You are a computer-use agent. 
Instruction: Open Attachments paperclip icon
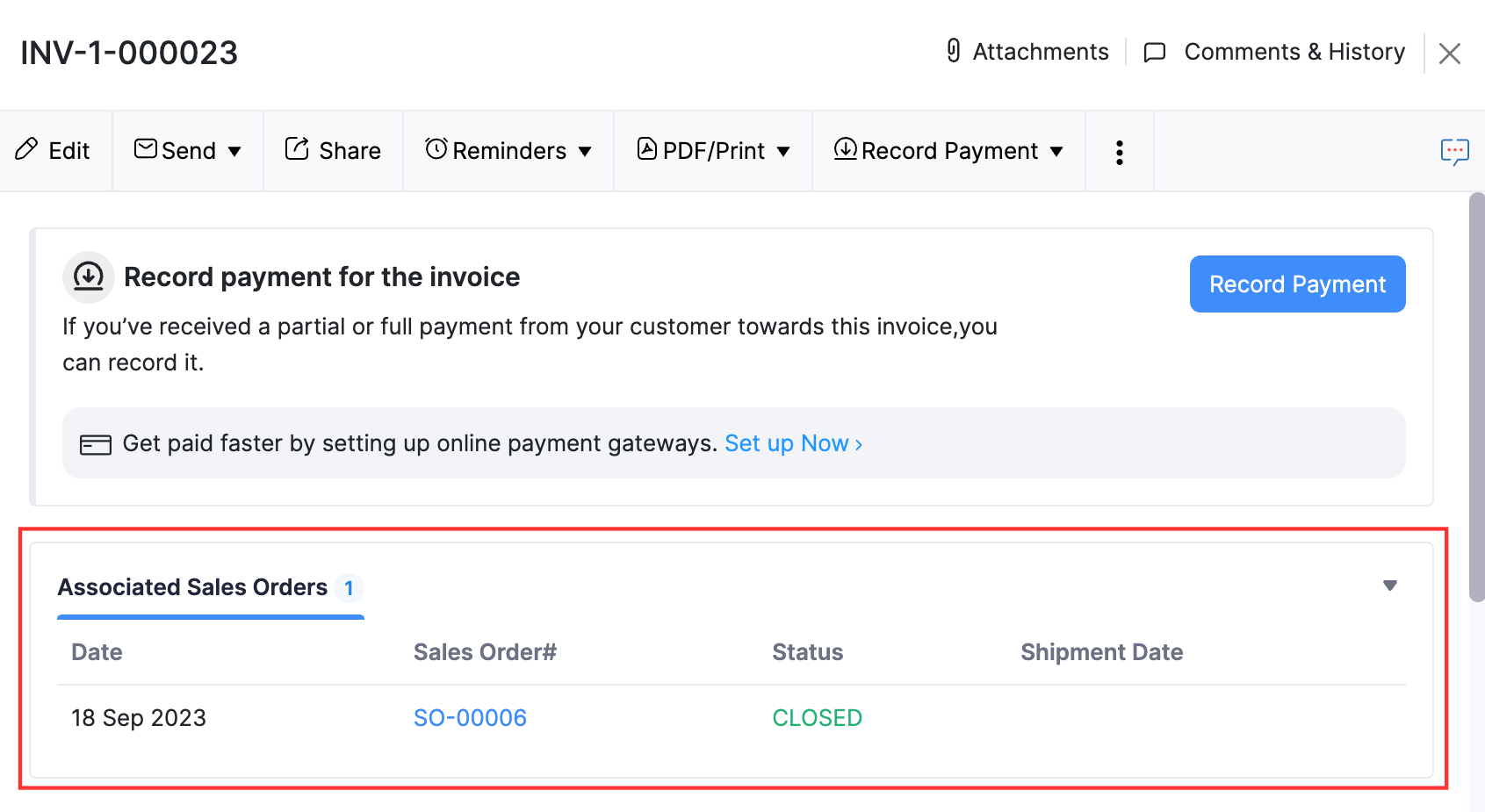954,51
